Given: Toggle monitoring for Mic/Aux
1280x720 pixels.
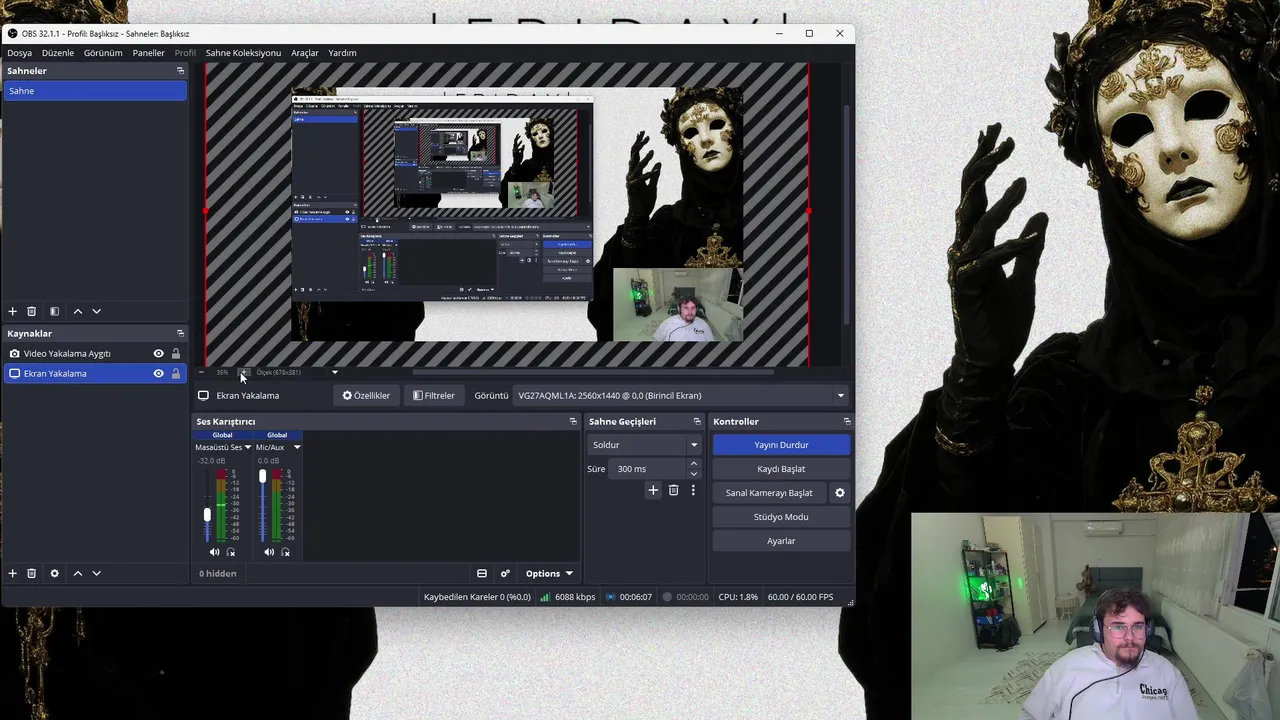Looking at the screenshot, I should point(286,552).
